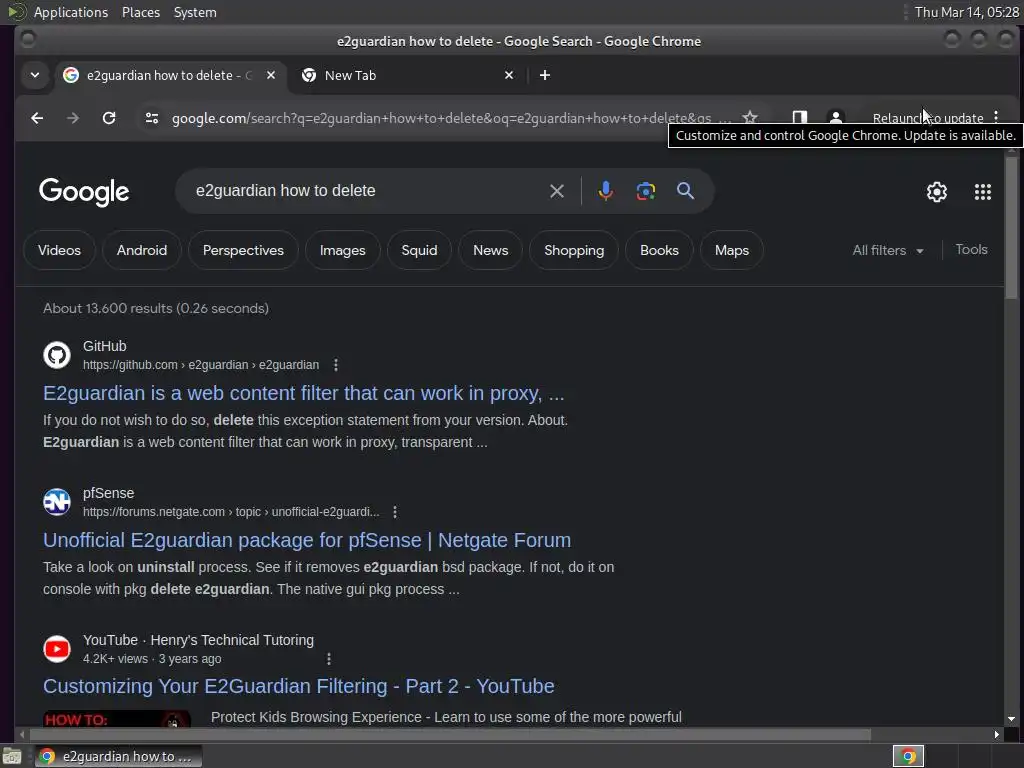The height and width of the screenshot is (768, 1024).
Task: Expand the tab search dropdown
Action: 35,75
